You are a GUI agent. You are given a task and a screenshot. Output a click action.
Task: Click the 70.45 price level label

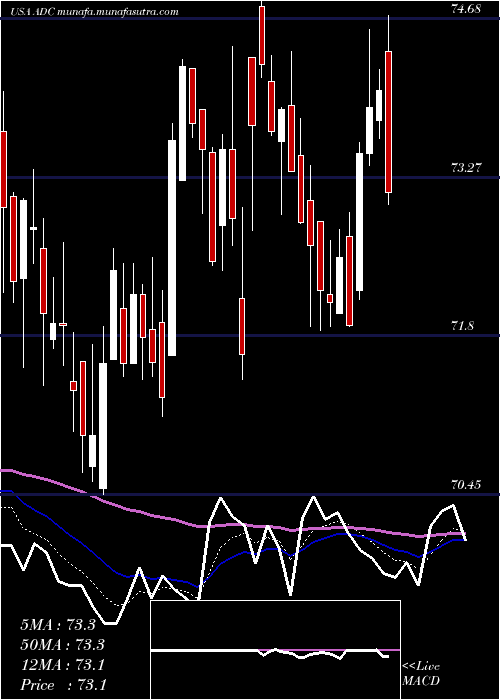point(466,484)
